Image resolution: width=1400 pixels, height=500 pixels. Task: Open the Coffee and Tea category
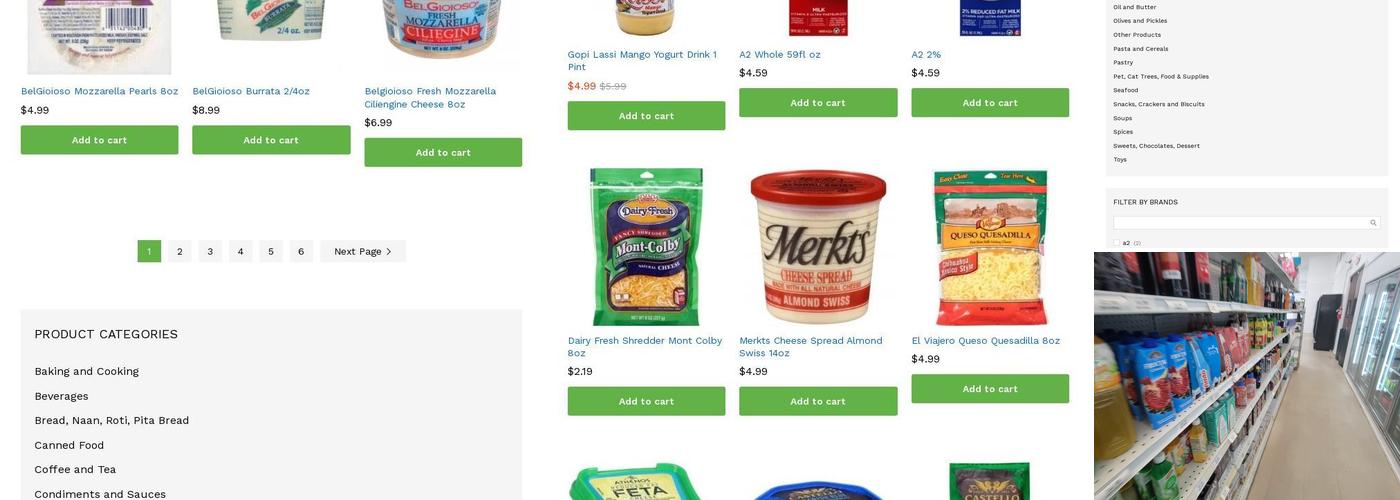click(x=75, y=469)
